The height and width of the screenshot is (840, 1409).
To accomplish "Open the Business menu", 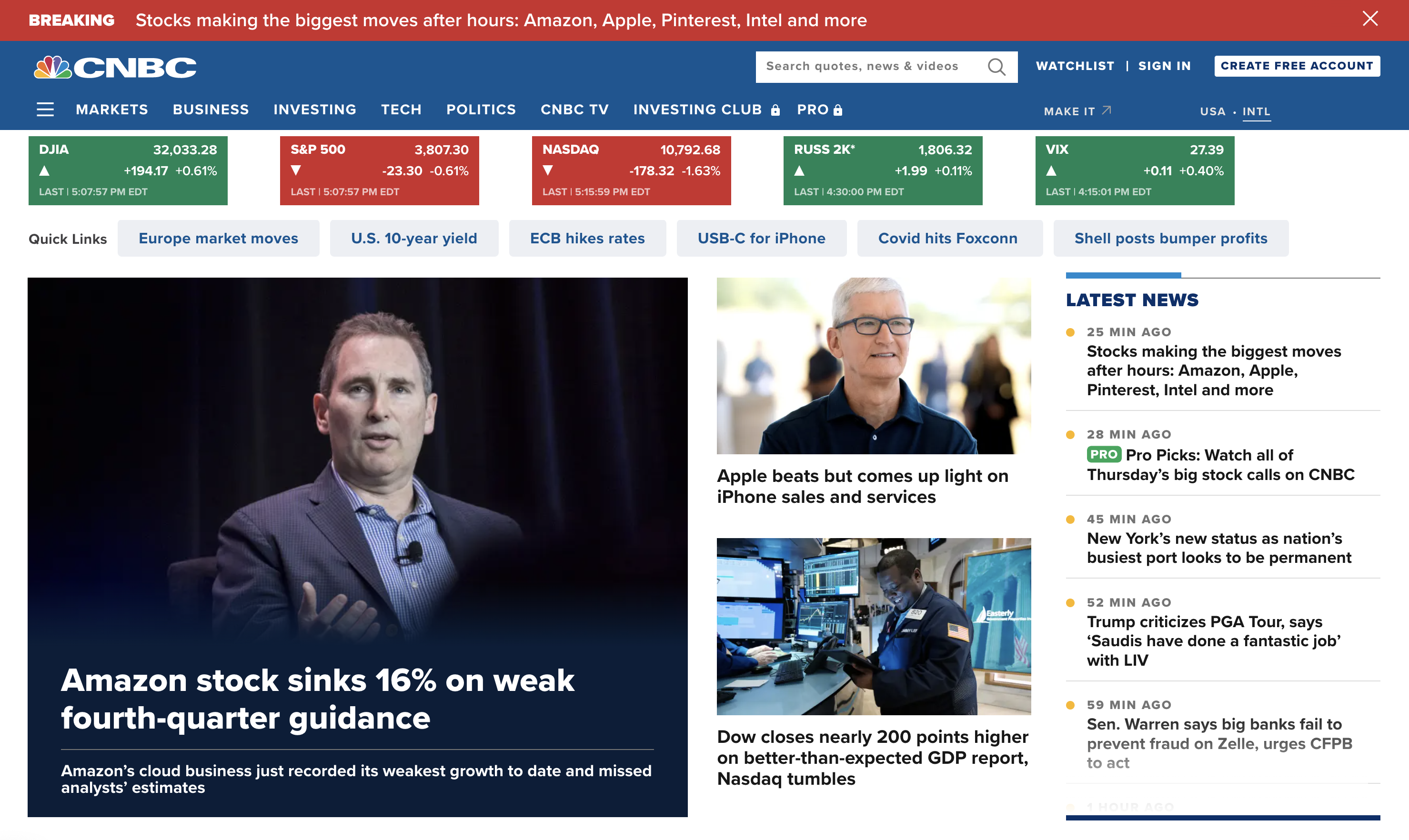I will coord(211,109).
